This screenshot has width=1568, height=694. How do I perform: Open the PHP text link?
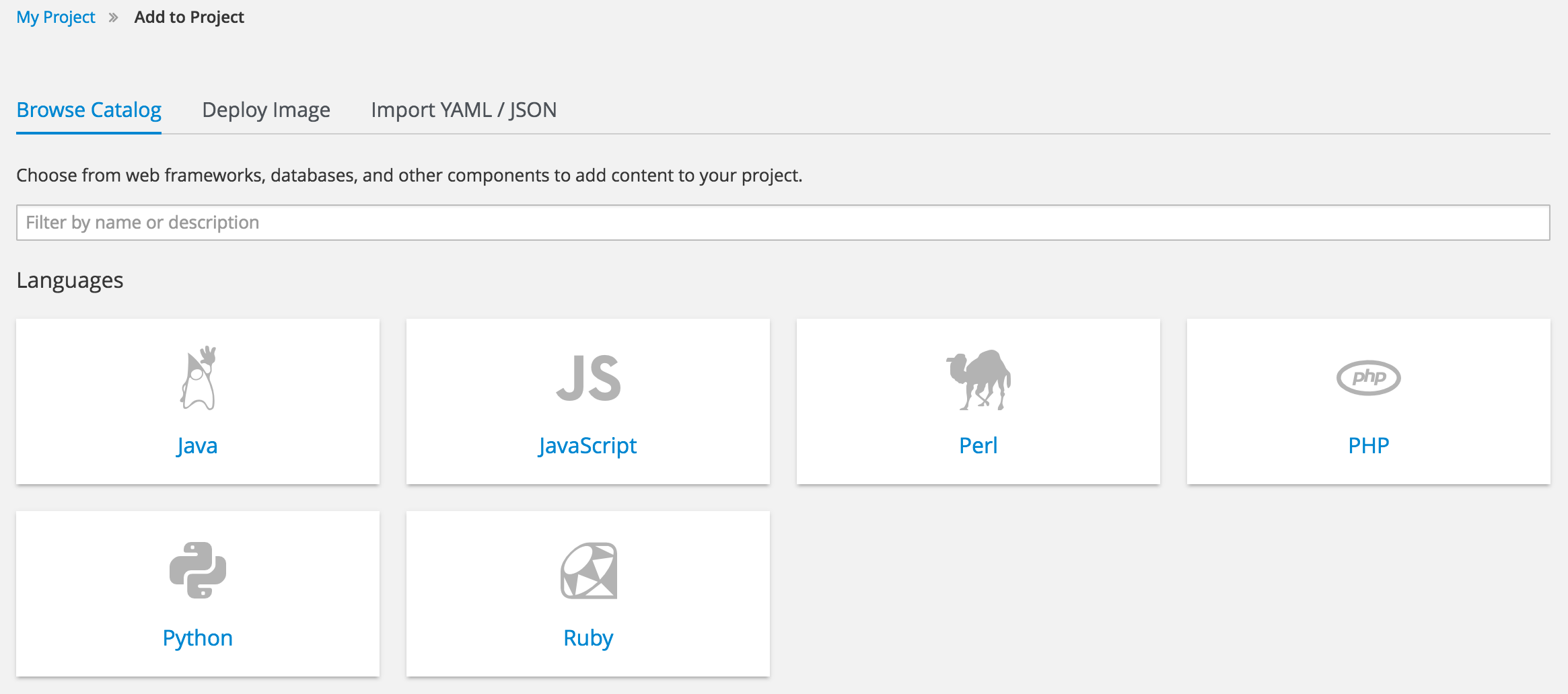click(x=1368, y=445)
